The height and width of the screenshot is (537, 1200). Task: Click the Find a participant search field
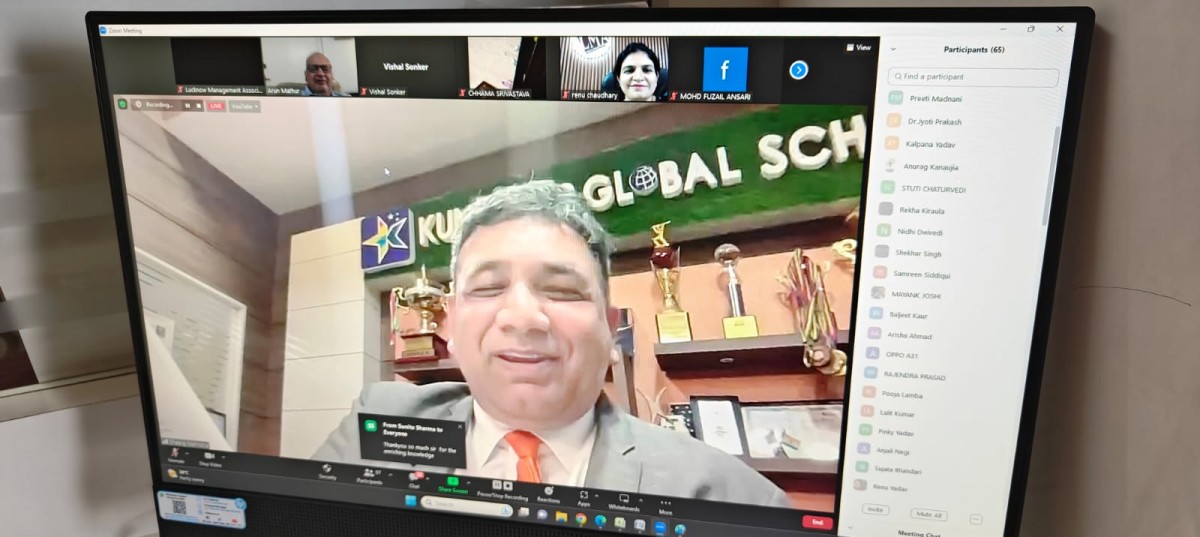(x=973, y=76)
